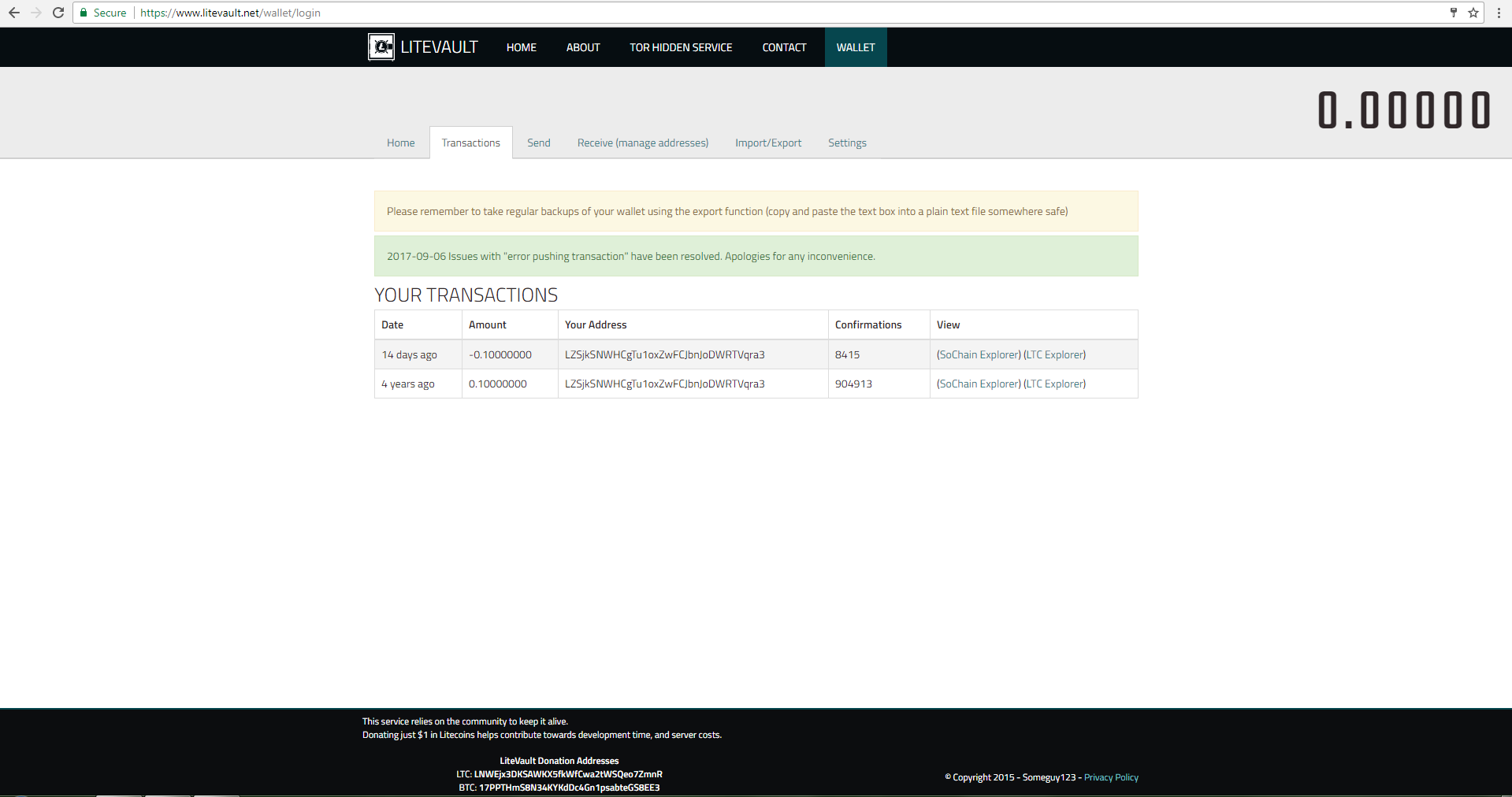Click the LITEVAULT brand name
Viewport: 1512px width, 797px height.
439,47
